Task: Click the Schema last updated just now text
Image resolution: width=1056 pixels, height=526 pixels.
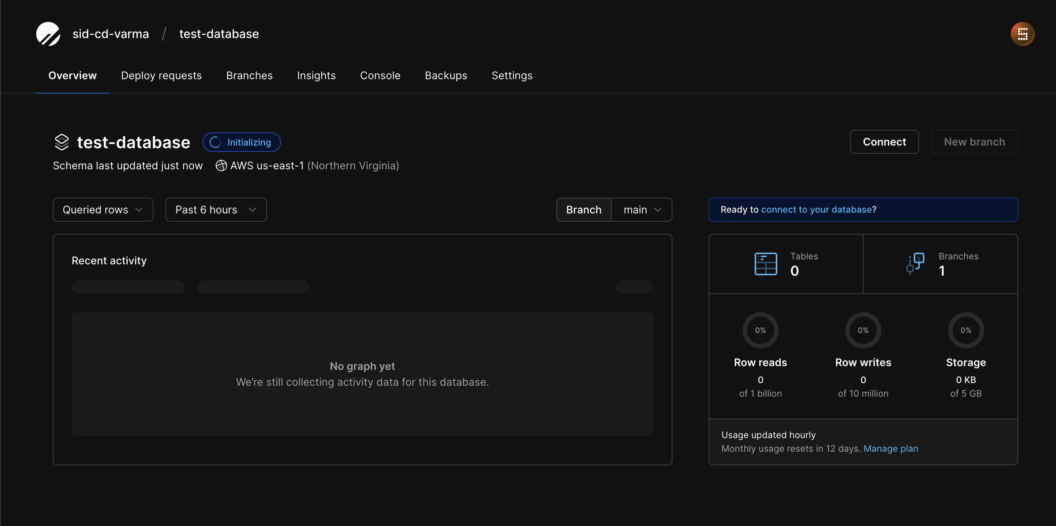Action: point(128,166)
